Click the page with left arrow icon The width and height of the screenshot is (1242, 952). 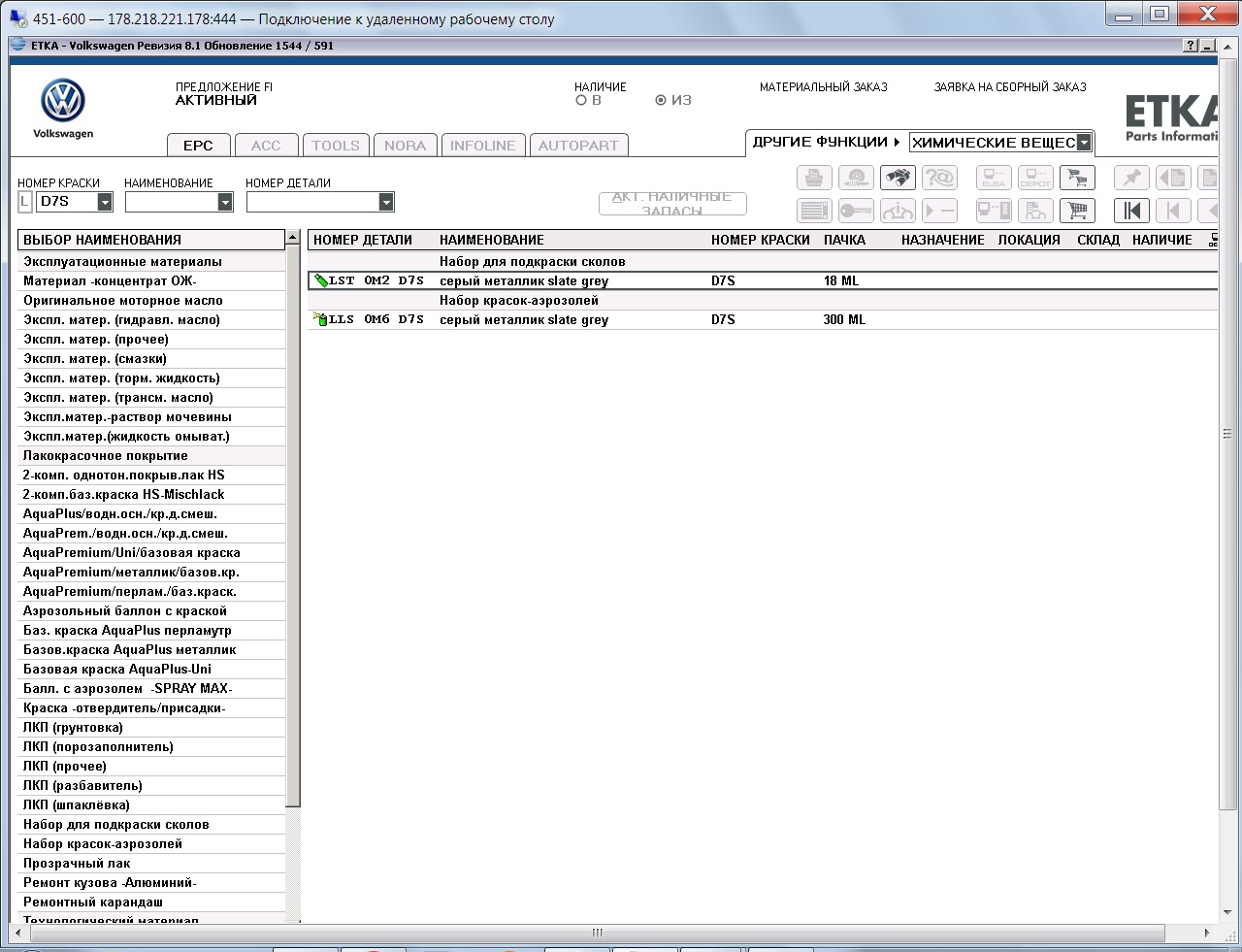point(1173,178)
